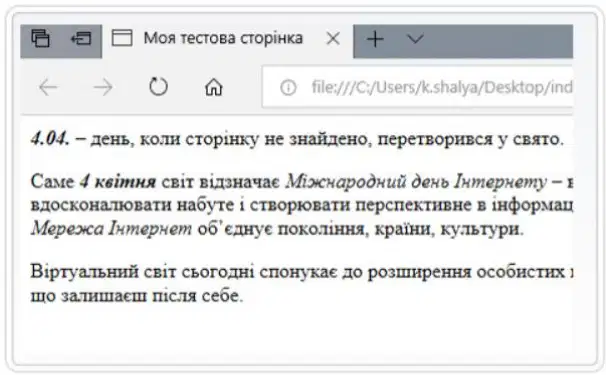Go forward with the right arrow

point(103,87)
